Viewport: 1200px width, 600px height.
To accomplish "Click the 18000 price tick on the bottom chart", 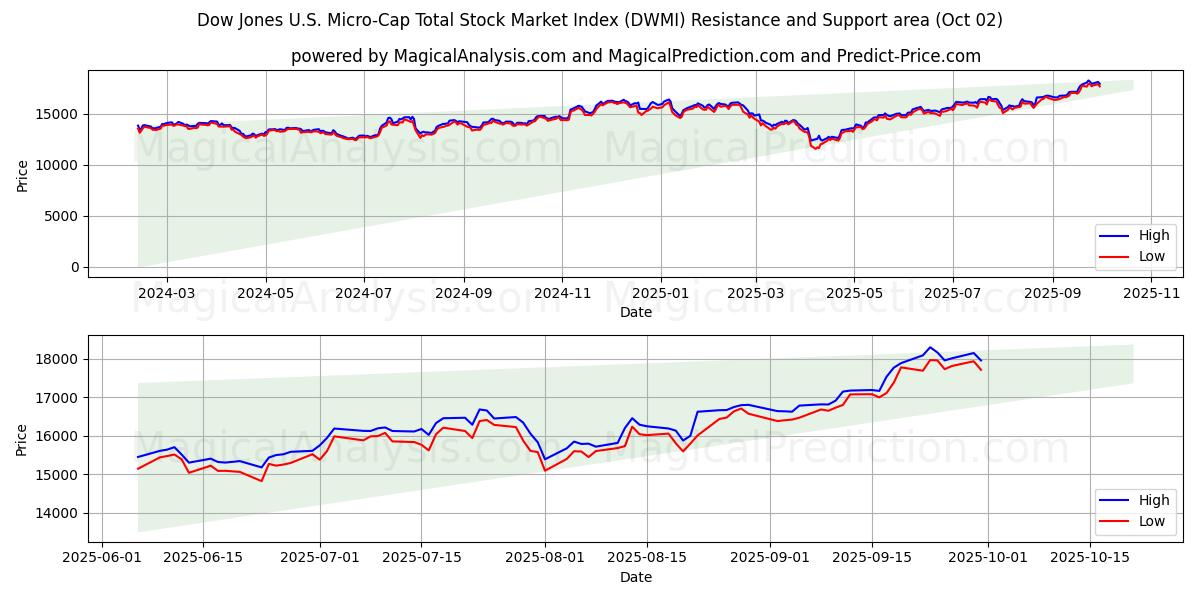I will coord(59,359).
